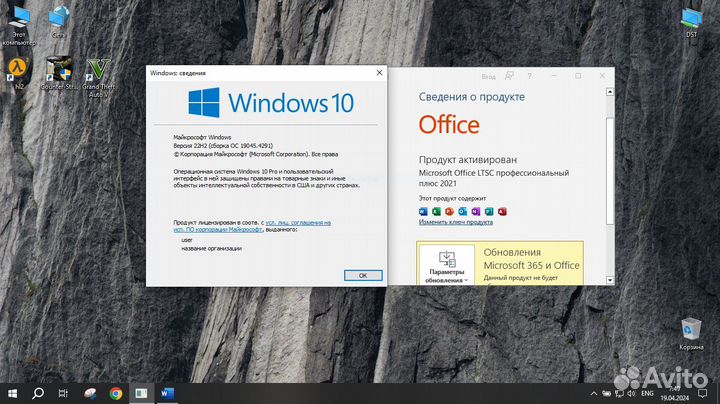Click Office scrollbar down arrow
This screenshot has width=720, height=404.
coord(610,280)
